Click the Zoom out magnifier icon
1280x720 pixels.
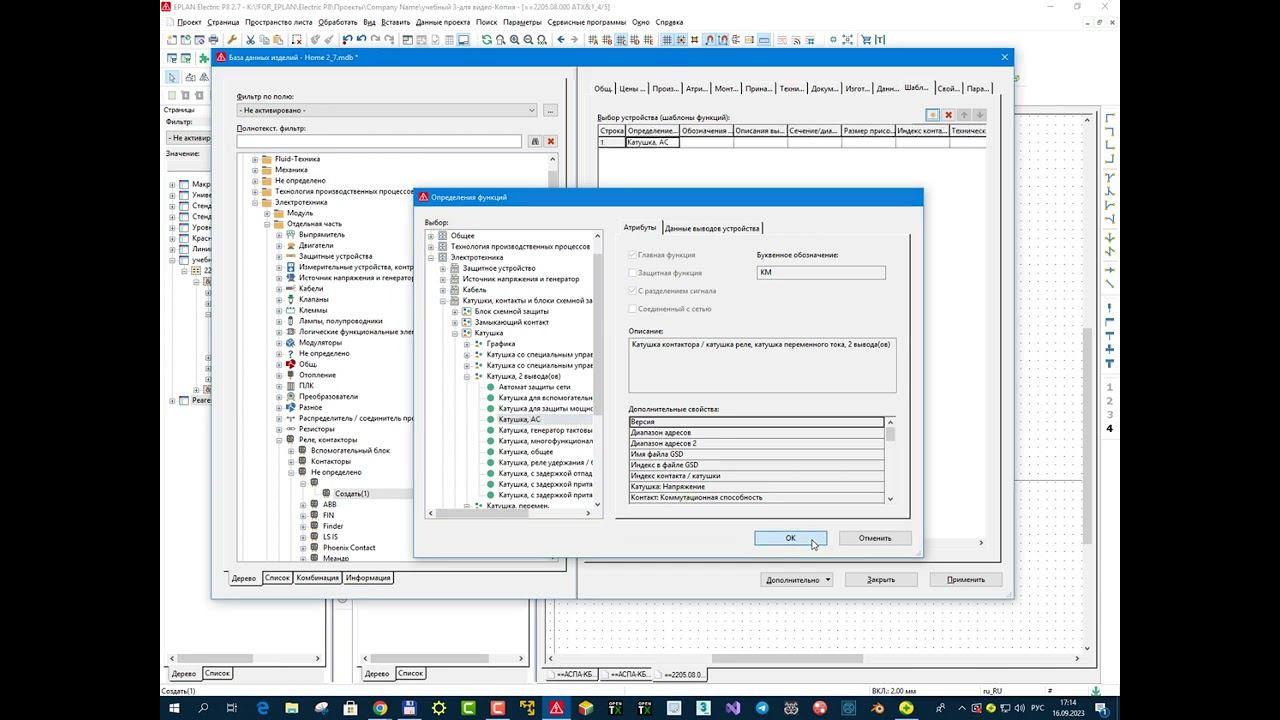click(x=528, y=40)
